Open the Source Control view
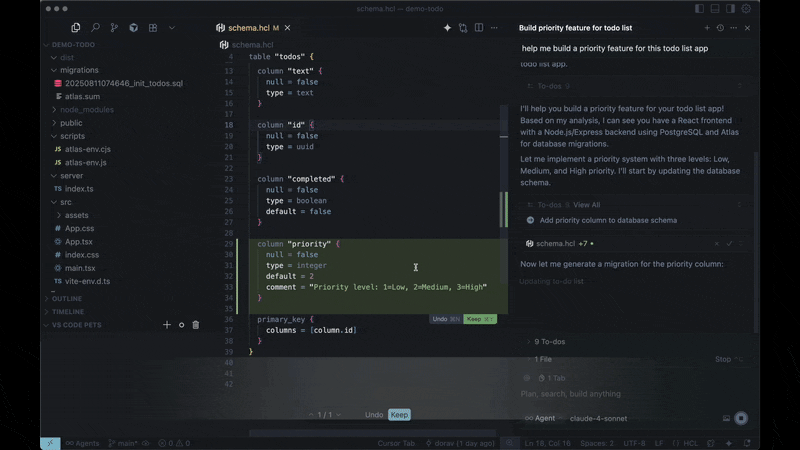Screen dimensions: 800x450 pos(114,28)
